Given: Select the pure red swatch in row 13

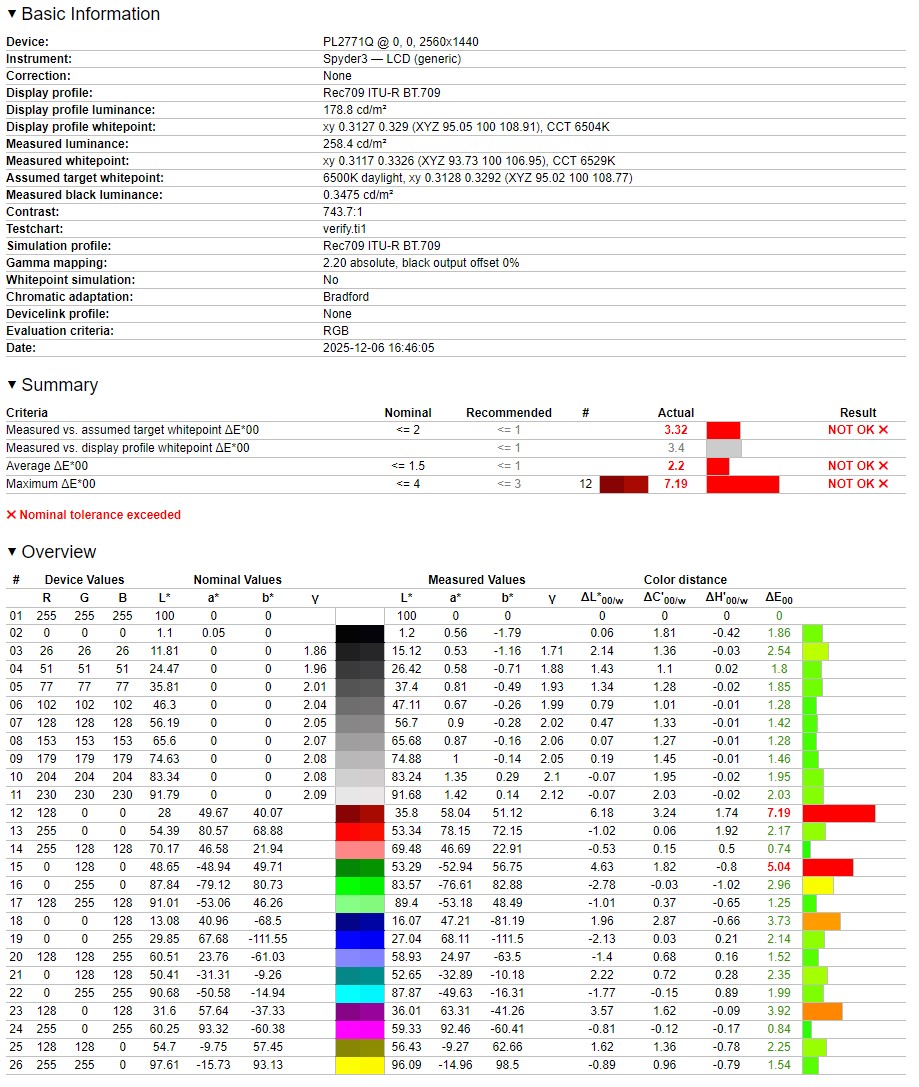Looking at the screenshot, I should tap(360, 831).
